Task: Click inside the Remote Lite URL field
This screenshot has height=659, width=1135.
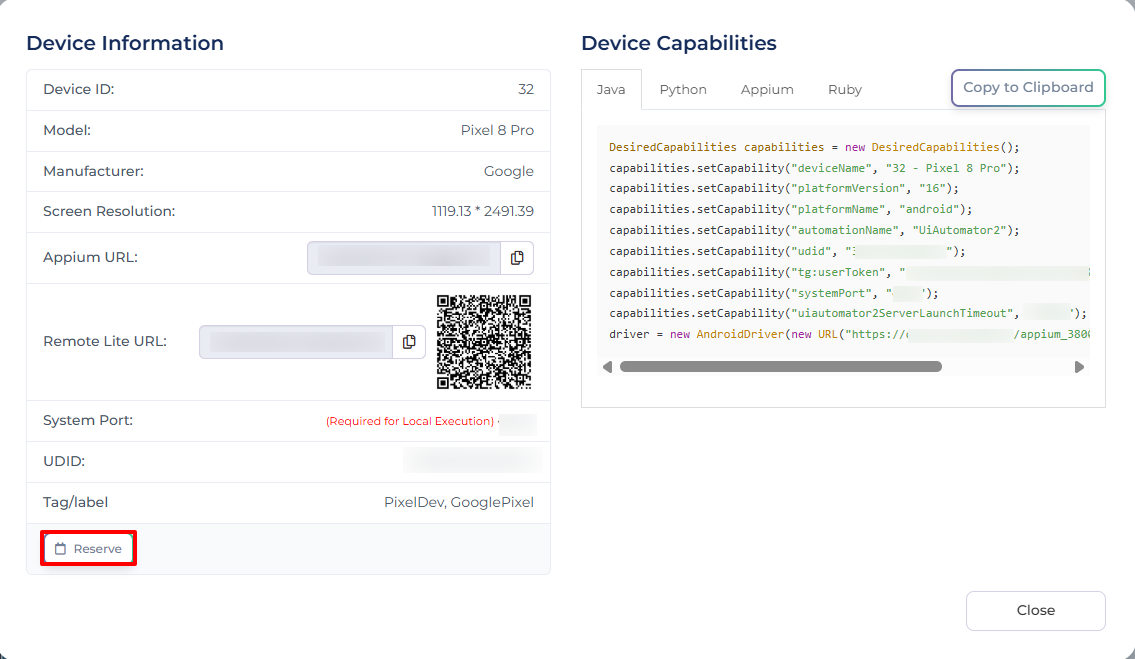Action: click(x=295, y=342)
